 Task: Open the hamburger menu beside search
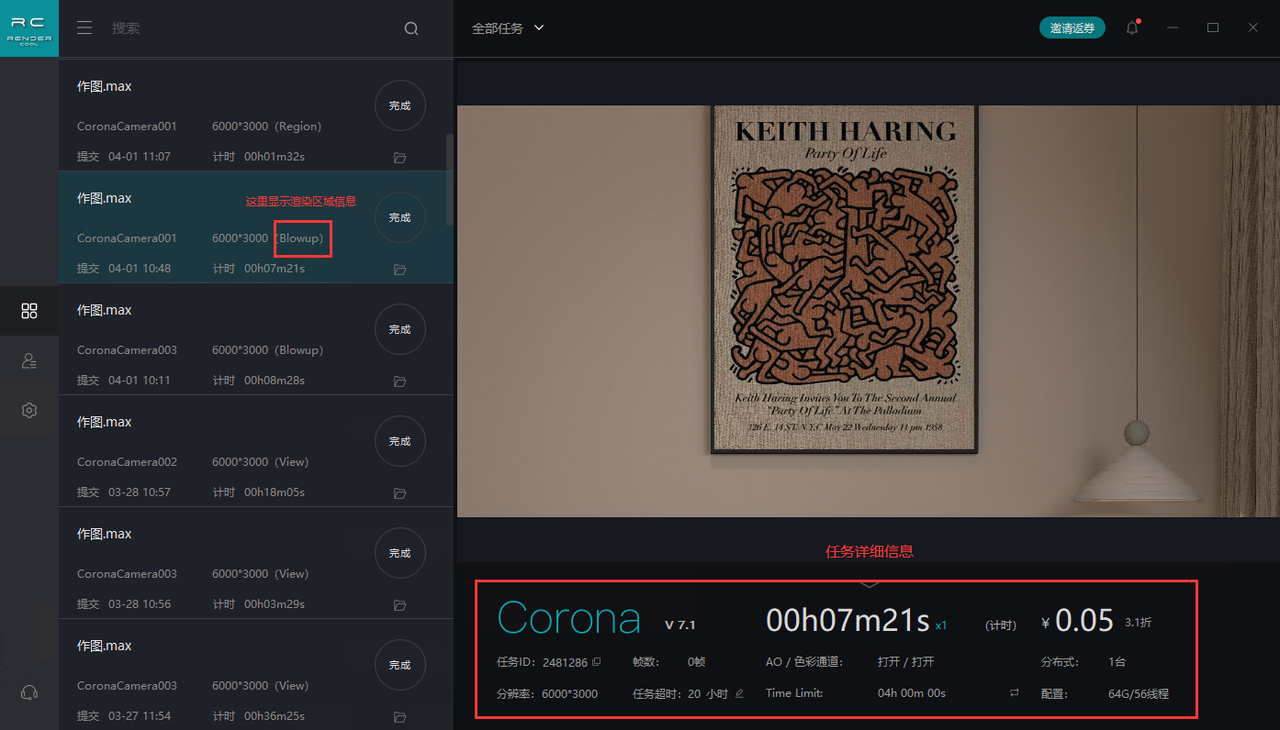tap(85, 28)
